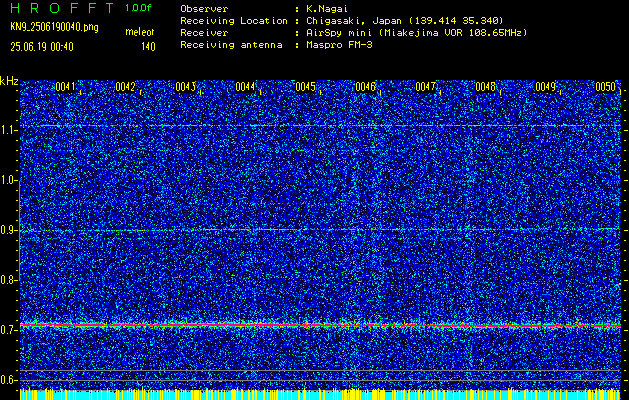This screenshot has height=400, width=629.
Task: Click the Maspro FM-3 antenna text
Action: pos(339,45)
